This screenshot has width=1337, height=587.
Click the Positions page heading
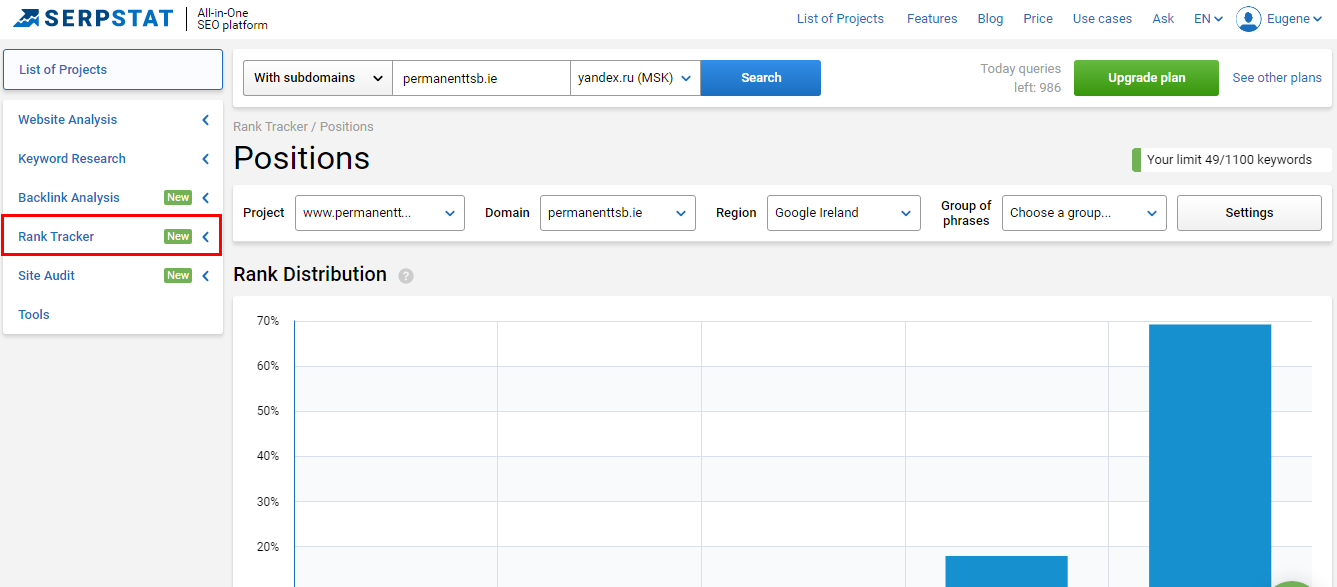click(x=302, y=158)
